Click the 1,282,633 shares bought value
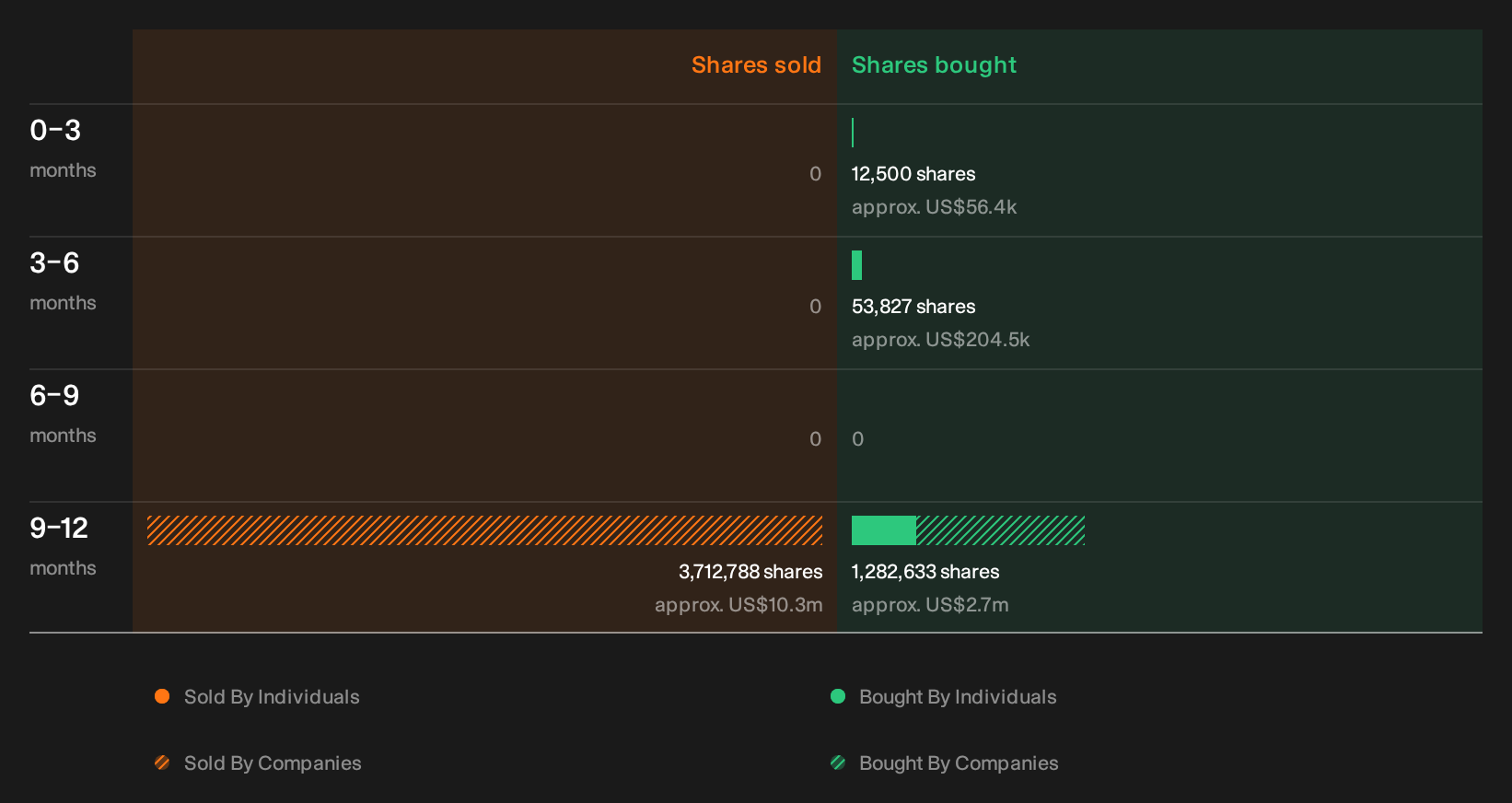The width and height of the screenshot is (1512, 803). (925, 572)
